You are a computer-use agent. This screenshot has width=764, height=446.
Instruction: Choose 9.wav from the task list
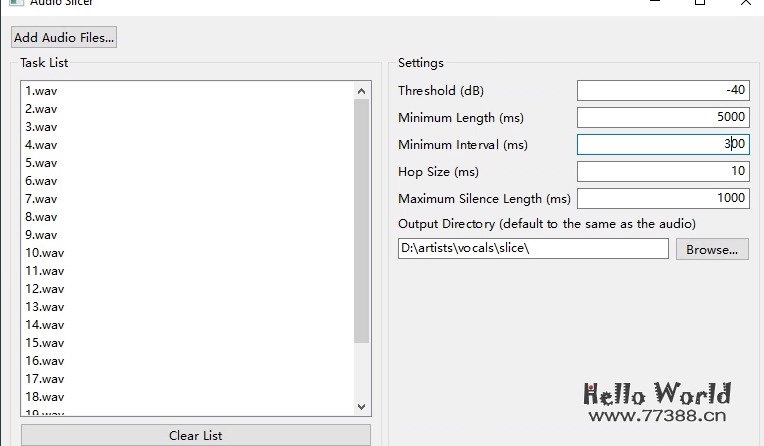[x=42, y=235]
